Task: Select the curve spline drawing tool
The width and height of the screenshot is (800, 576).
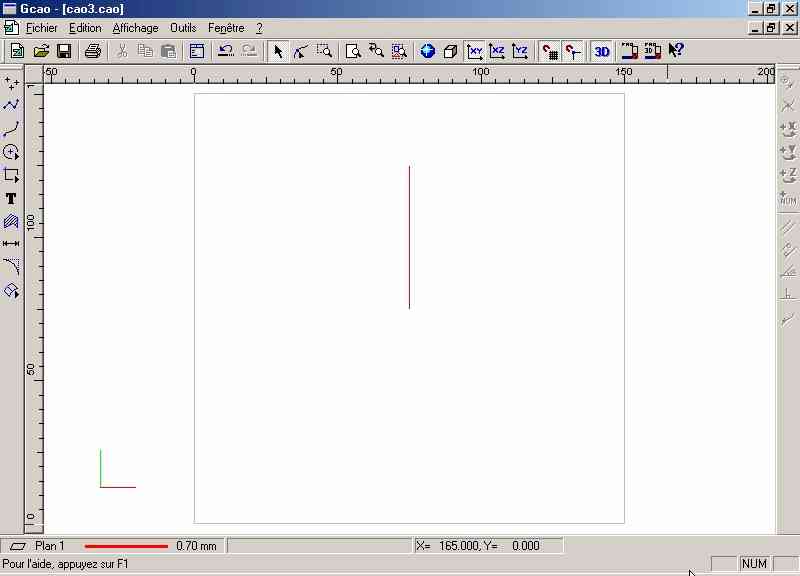Action: point(11,129)
